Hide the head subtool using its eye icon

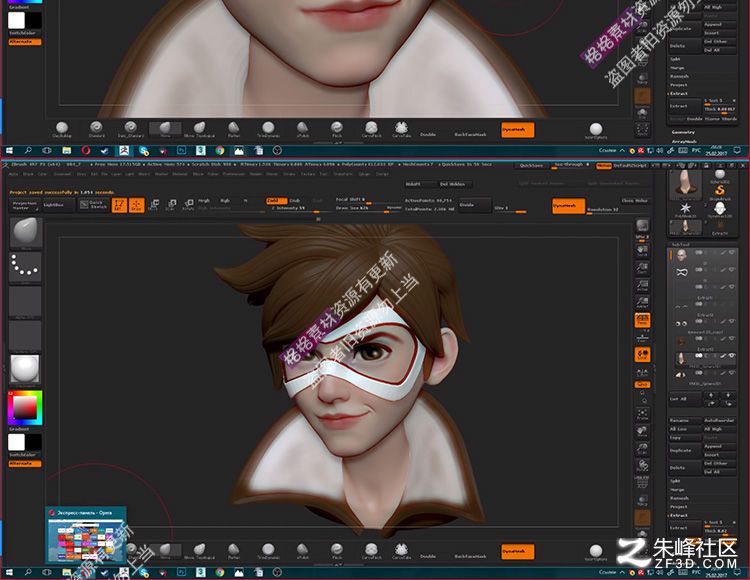click(x=732, y=252)
